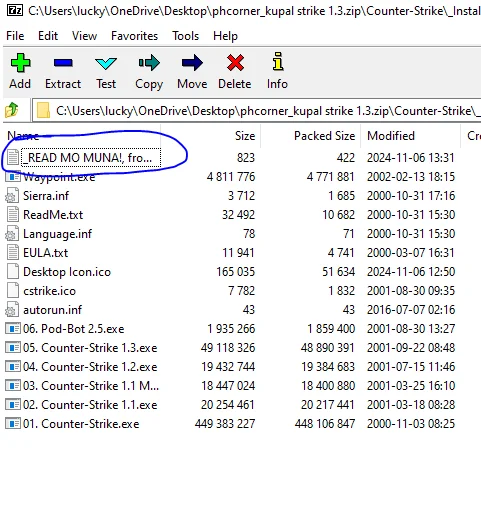The width and height of the screenshot is (481, 529).
Task: Click the Move arrow icon
Action: [192, 63]
